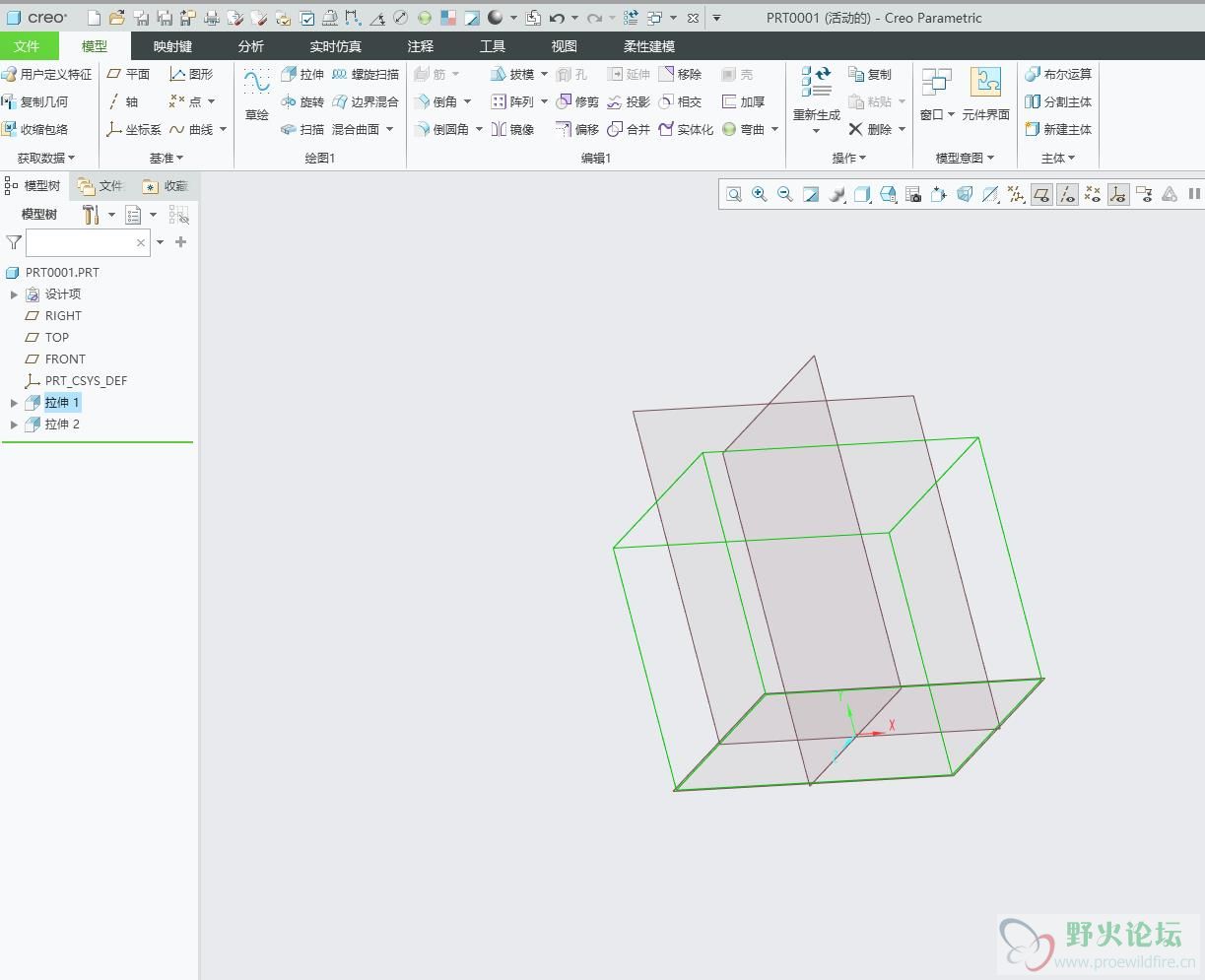Switch to the 视图 ribbon tab
Viewport: 1205px width, 980px height.
[x=565, y=46]
